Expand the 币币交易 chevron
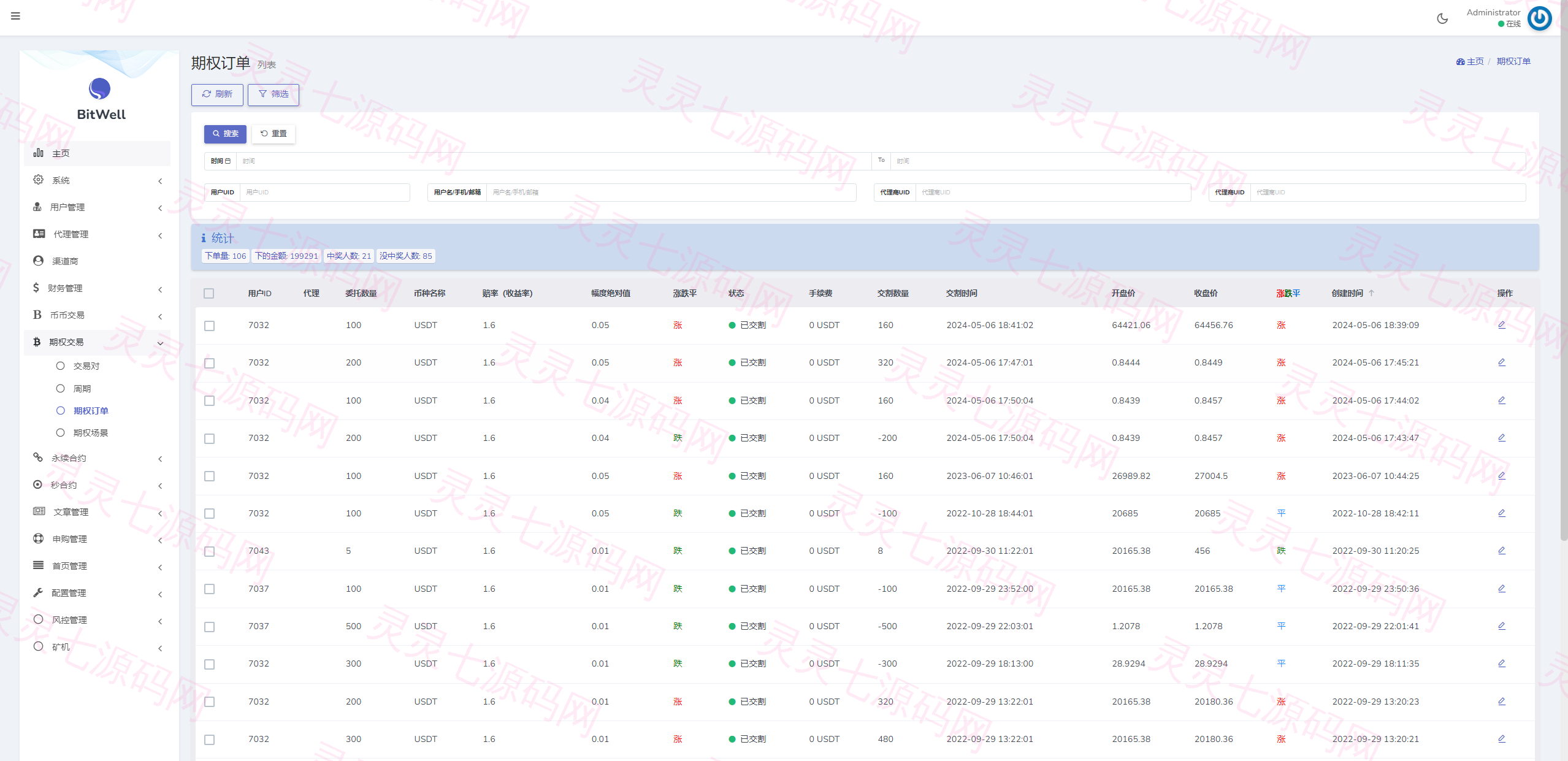Viewport: 1568px width, 761px height. [160, 316]
